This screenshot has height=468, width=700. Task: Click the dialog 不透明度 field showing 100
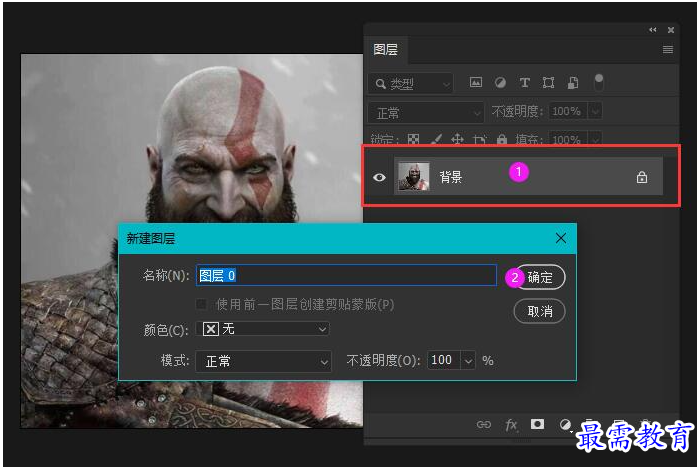[x=443, y=360]
